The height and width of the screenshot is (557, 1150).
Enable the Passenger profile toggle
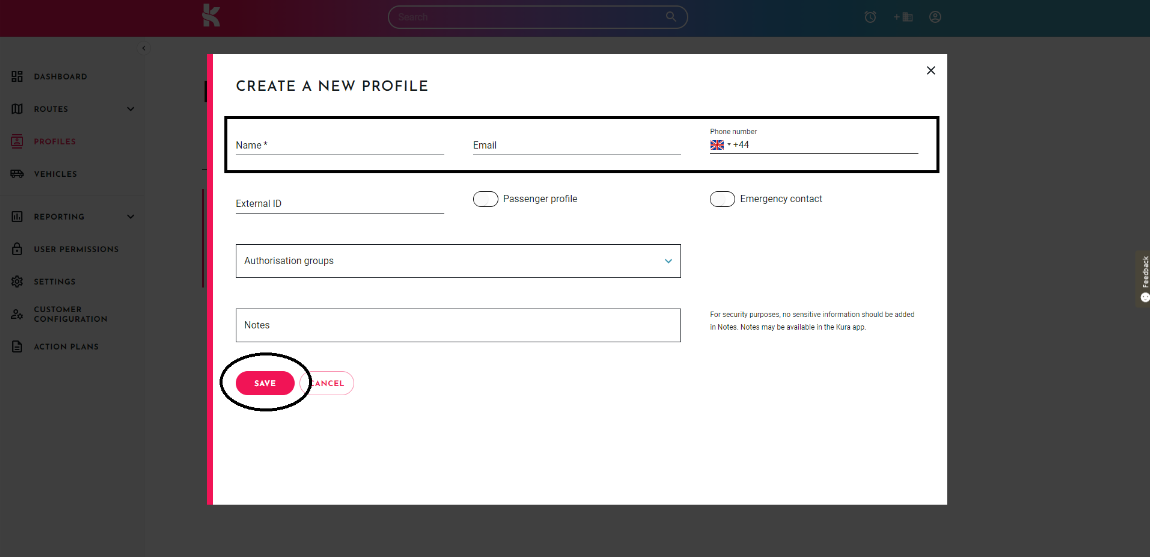tap(486, 199)
